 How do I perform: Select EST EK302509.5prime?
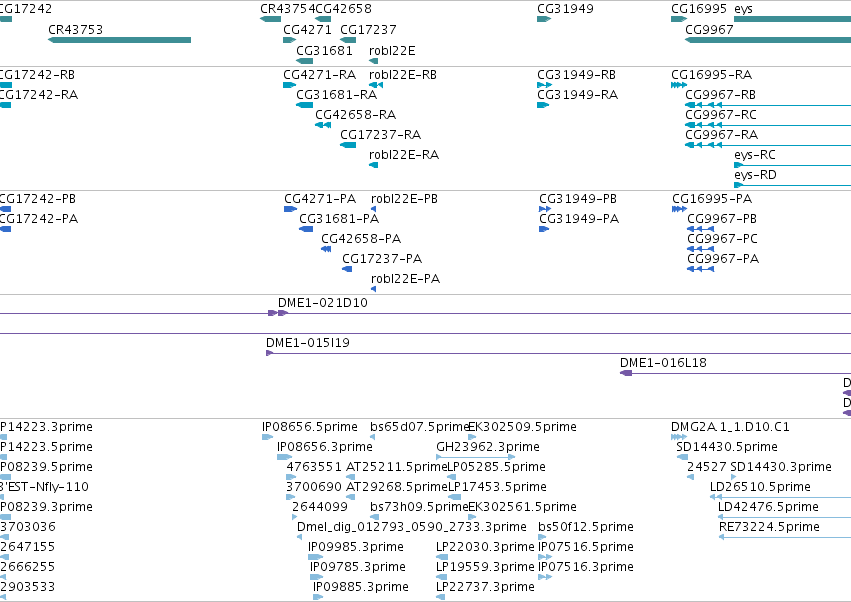pyautogui.click(x=522, y=427)
